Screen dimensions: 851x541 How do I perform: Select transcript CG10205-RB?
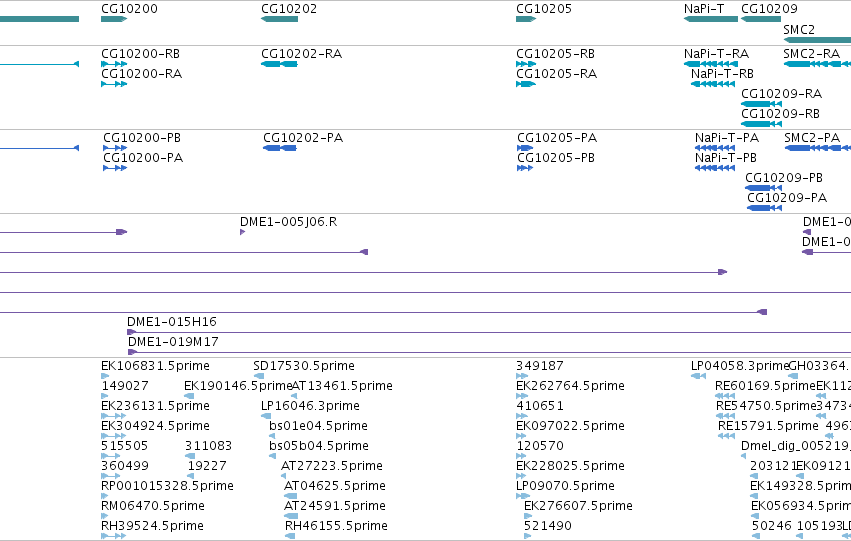point(526,64)
